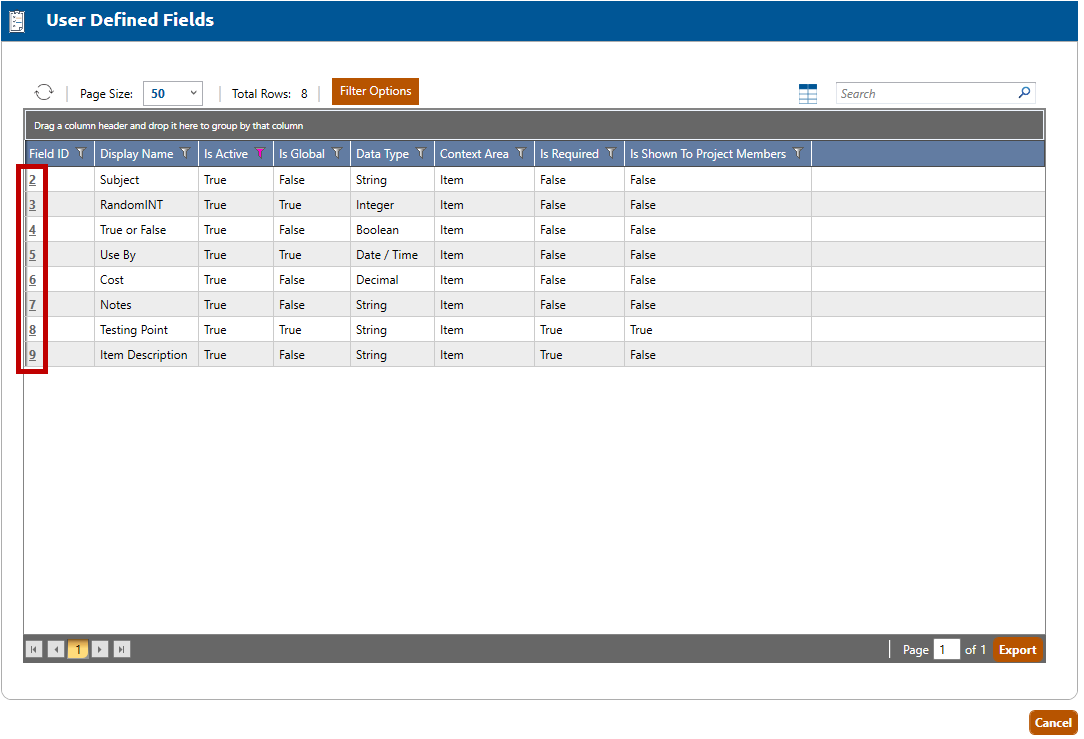This screenshot has height=739, width=1084.
Task: Open filter on Is Shown To Project Members
Action: click(798, 154)
